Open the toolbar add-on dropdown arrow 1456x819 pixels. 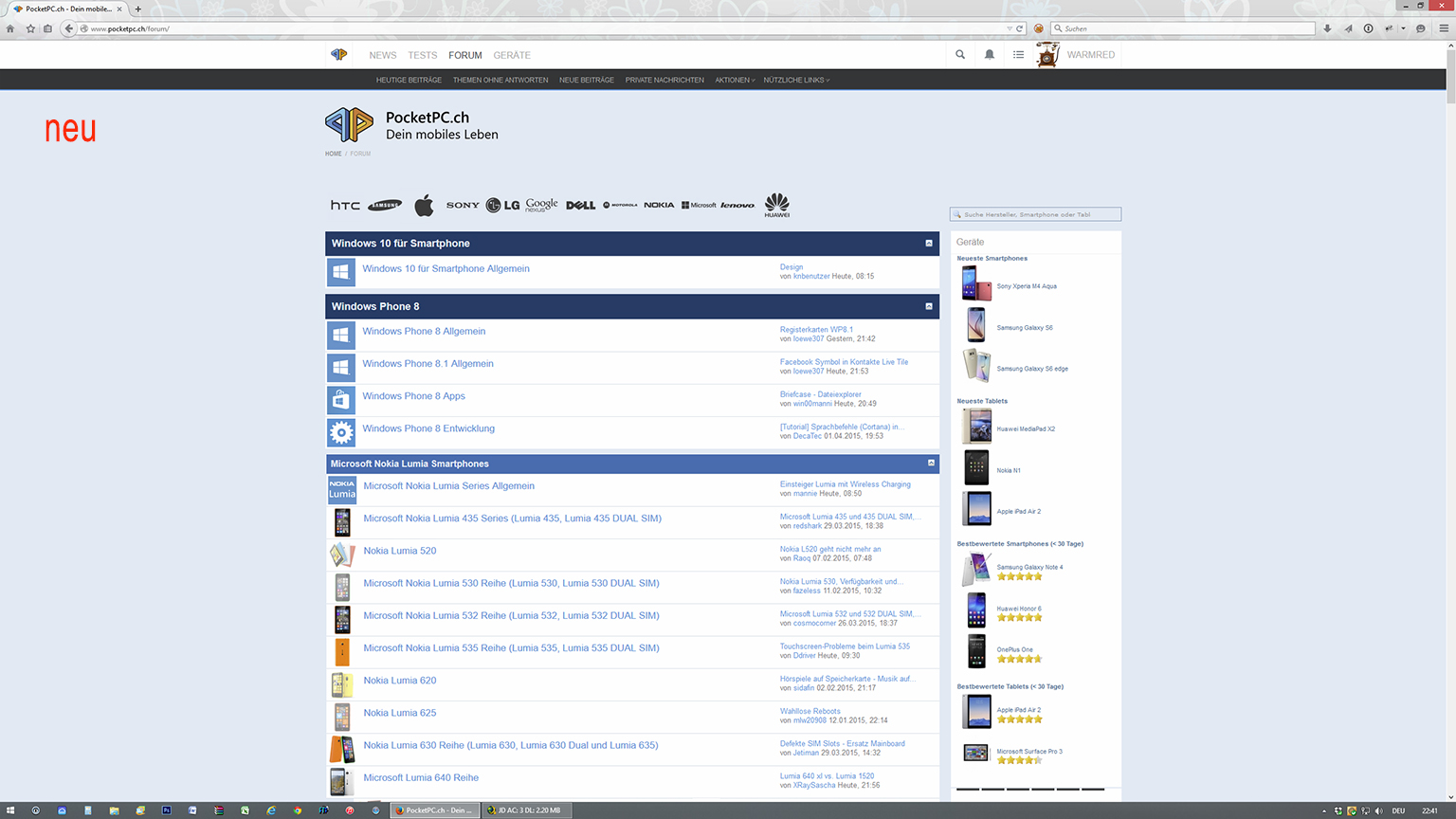coord(1403,28)
